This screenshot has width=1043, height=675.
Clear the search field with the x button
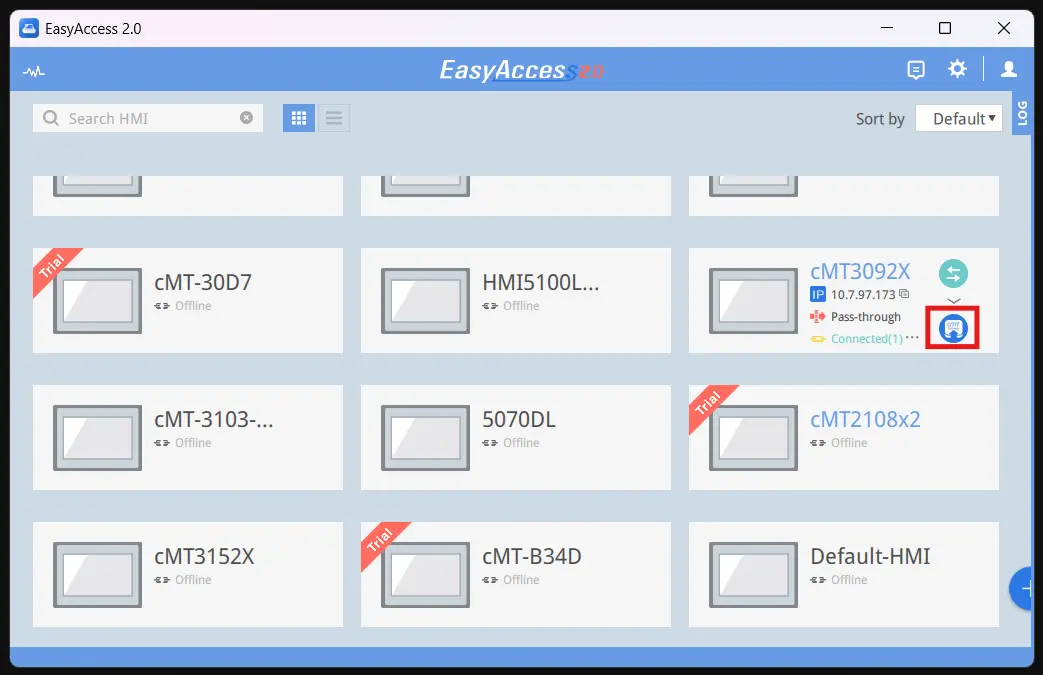click(246, 117)
